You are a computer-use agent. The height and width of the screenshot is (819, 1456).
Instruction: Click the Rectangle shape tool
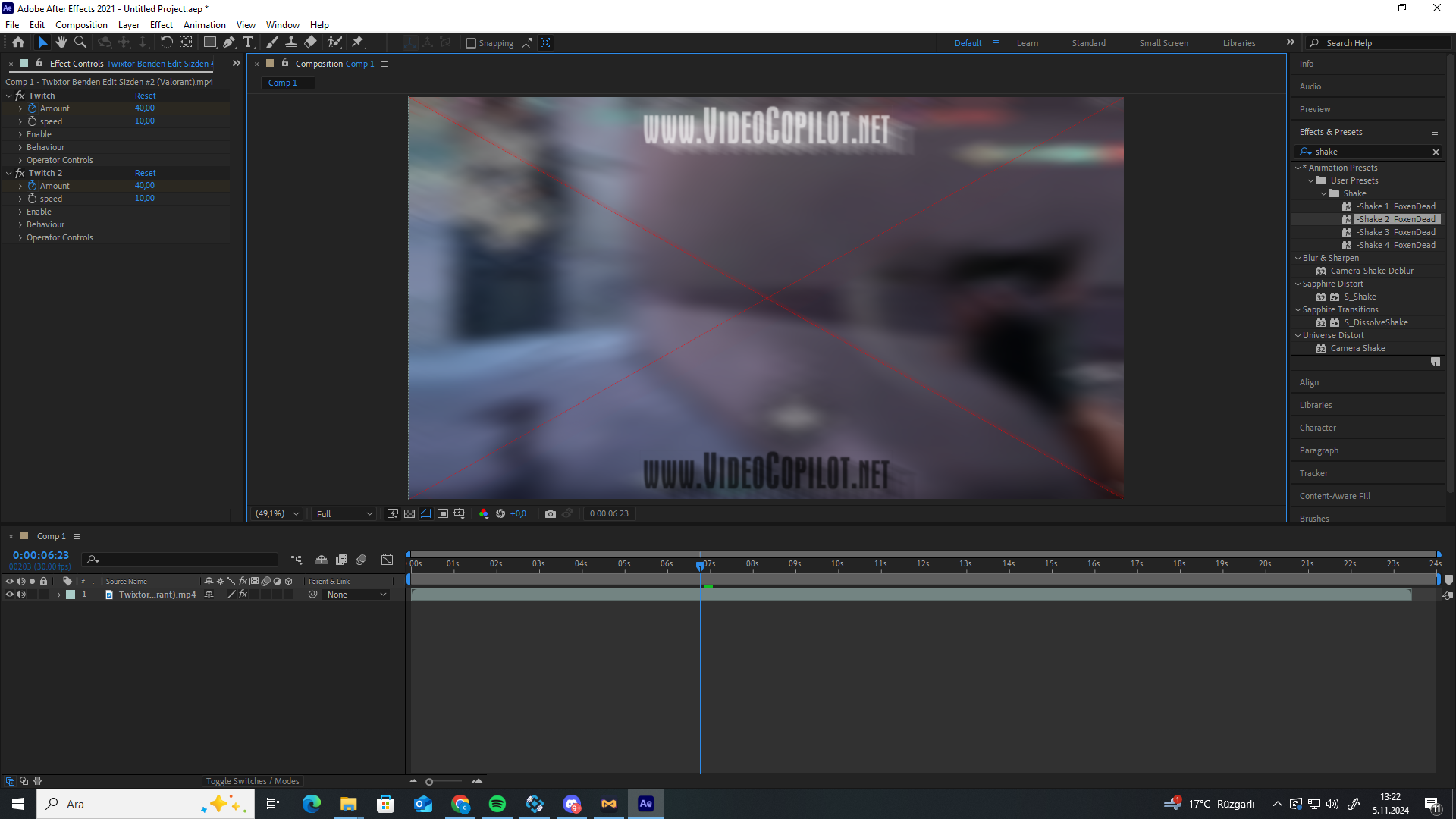[x=210, y=43]
